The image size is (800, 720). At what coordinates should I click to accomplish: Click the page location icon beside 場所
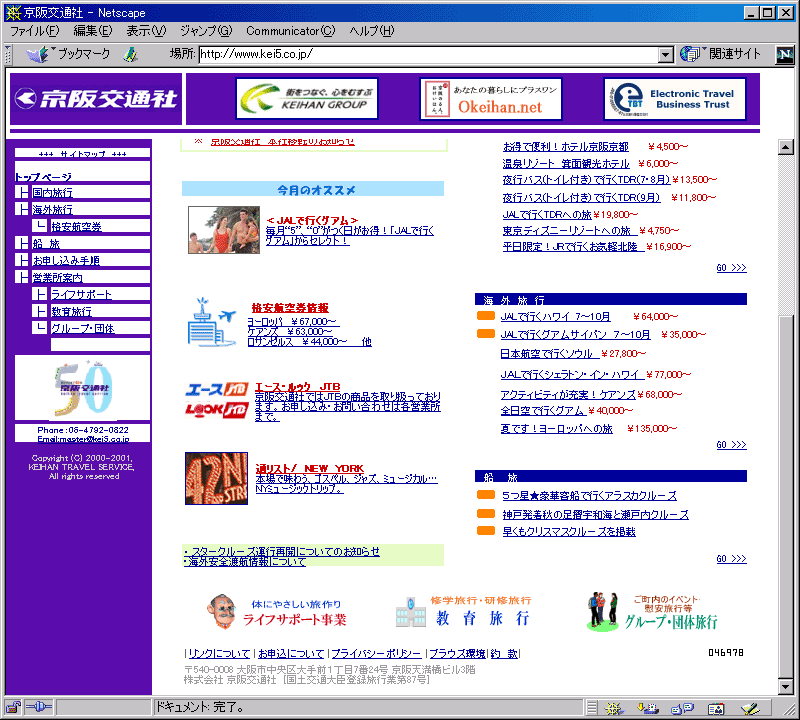[x=131, y=54]
